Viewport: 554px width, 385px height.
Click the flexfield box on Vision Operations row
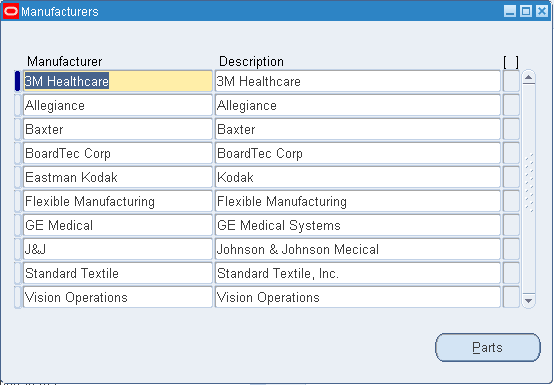click(x=511, y=297)
